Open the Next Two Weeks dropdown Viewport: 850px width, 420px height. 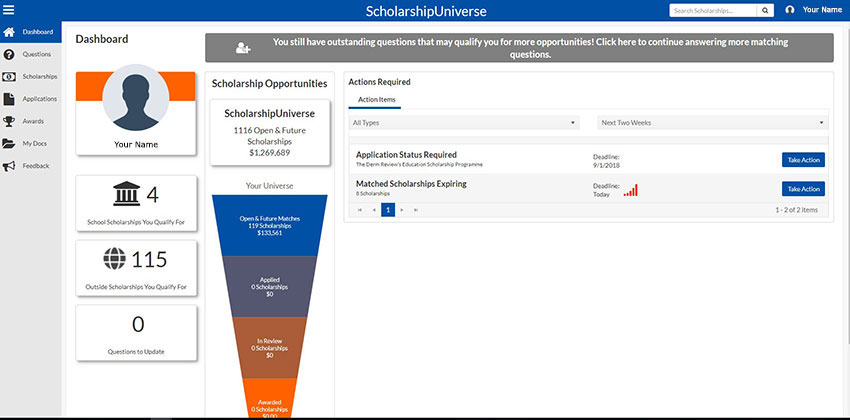point(713,123)
